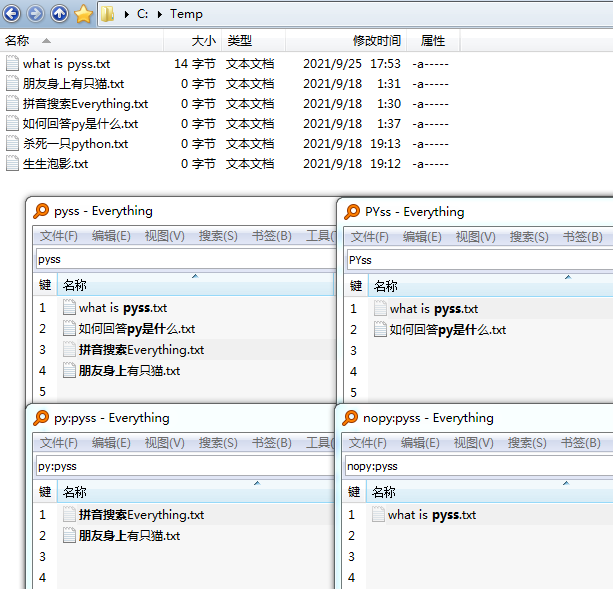Click search box containing py:pyss

coord(185,466)
